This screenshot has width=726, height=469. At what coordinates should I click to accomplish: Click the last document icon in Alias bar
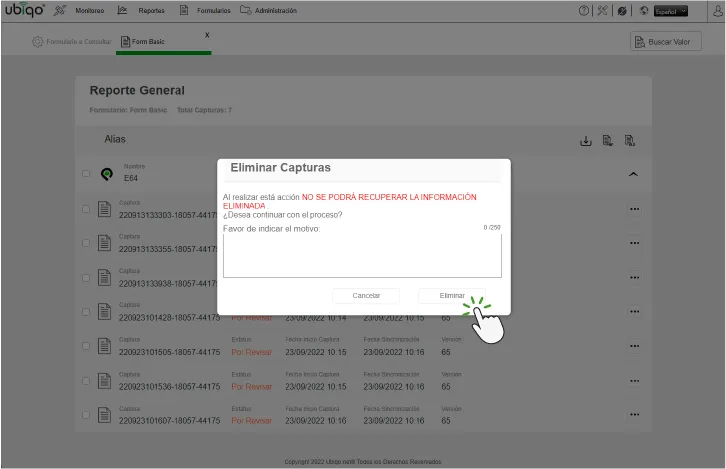(x=630, y=140)
